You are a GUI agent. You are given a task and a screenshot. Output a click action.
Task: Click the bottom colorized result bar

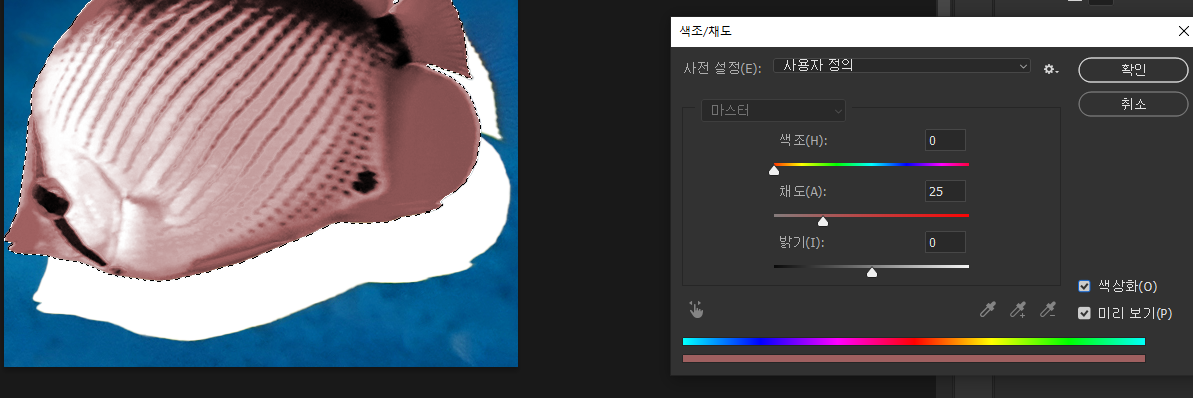point(914,358)
